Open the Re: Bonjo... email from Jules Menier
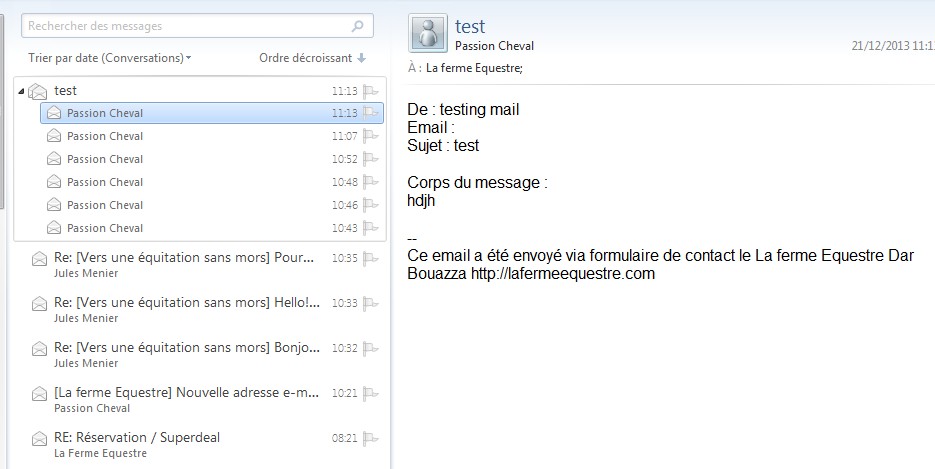The image size is (935, 469). [x=202, y=355]
